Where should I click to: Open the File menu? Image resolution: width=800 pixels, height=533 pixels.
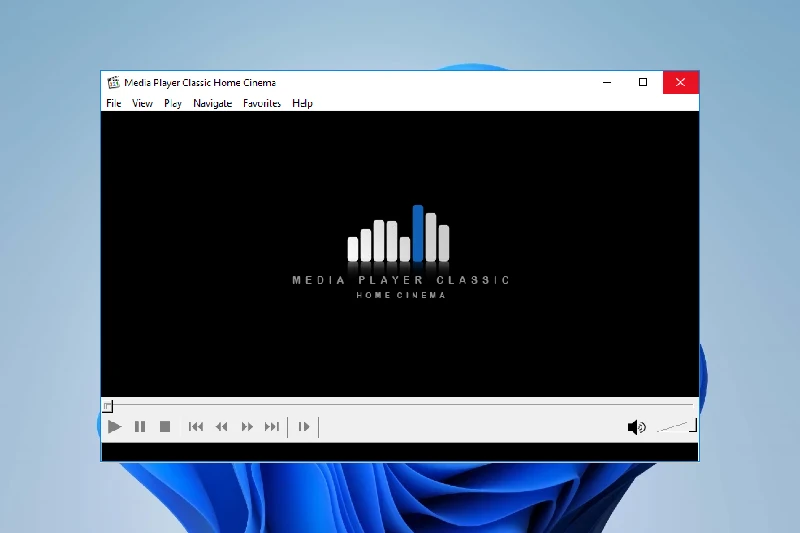point(113,104)
